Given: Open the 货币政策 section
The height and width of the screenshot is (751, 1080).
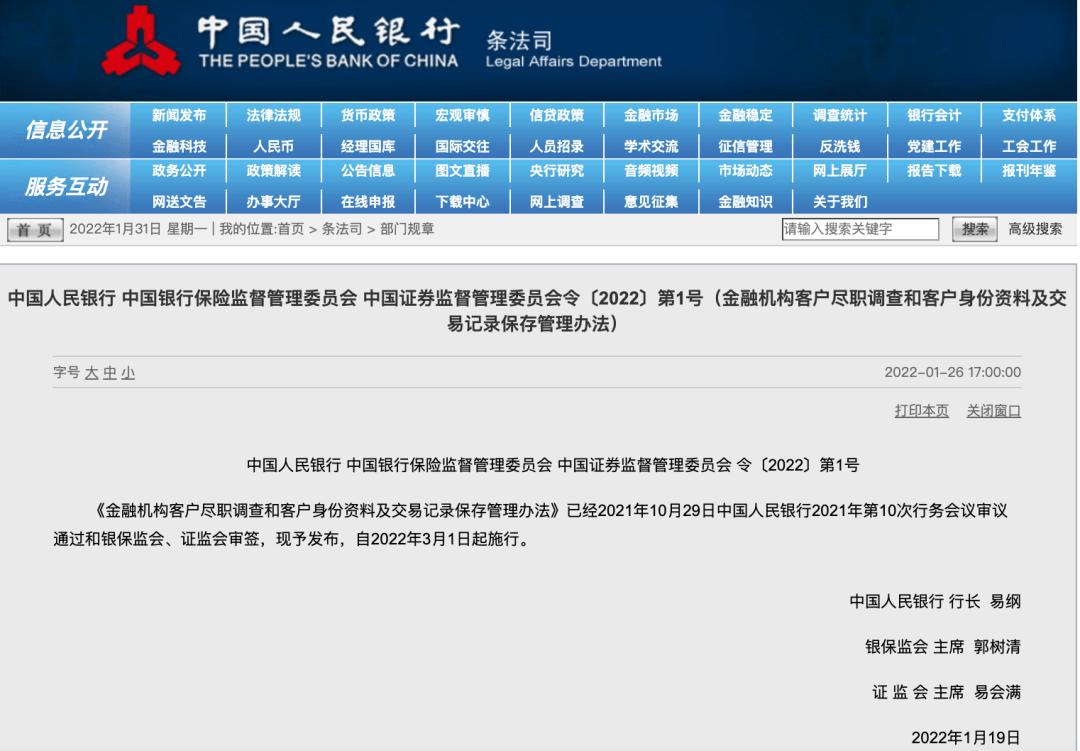Looking at the screenshot, I should (x=371, y=114).
